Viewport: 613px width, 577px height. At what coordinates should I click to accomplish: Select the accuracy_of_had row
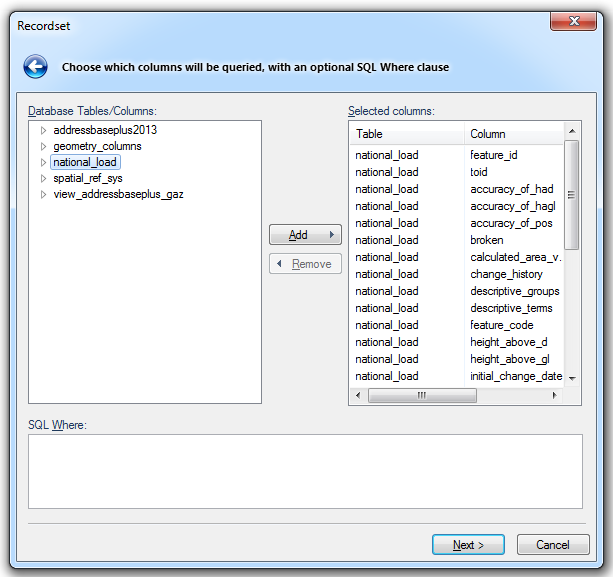(x=457, y=189)
